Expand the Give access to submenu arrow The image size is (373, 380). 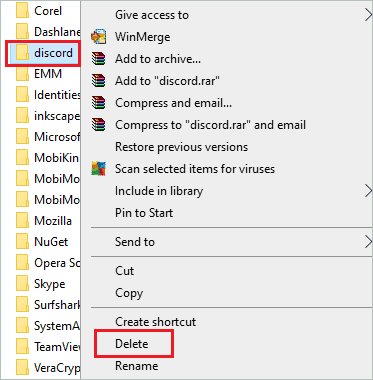[368, 15]
